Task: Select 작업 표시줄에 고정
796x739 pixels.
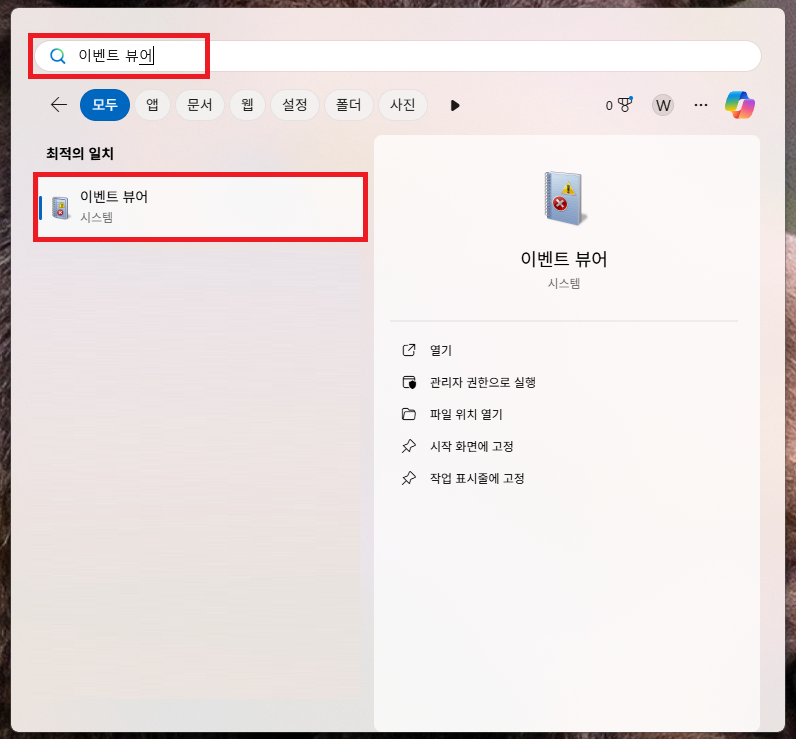Action: (477, 478)
